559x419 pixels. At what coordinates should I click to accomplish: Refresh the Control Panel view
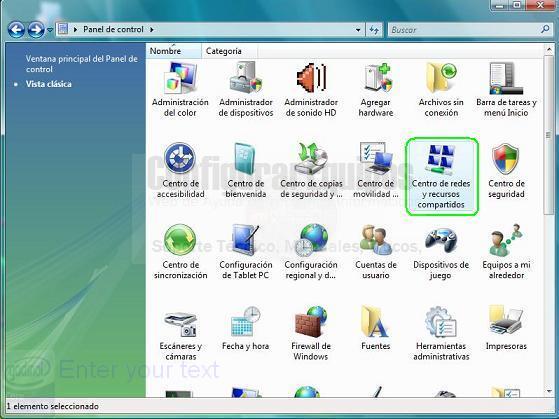pos(374,30)
